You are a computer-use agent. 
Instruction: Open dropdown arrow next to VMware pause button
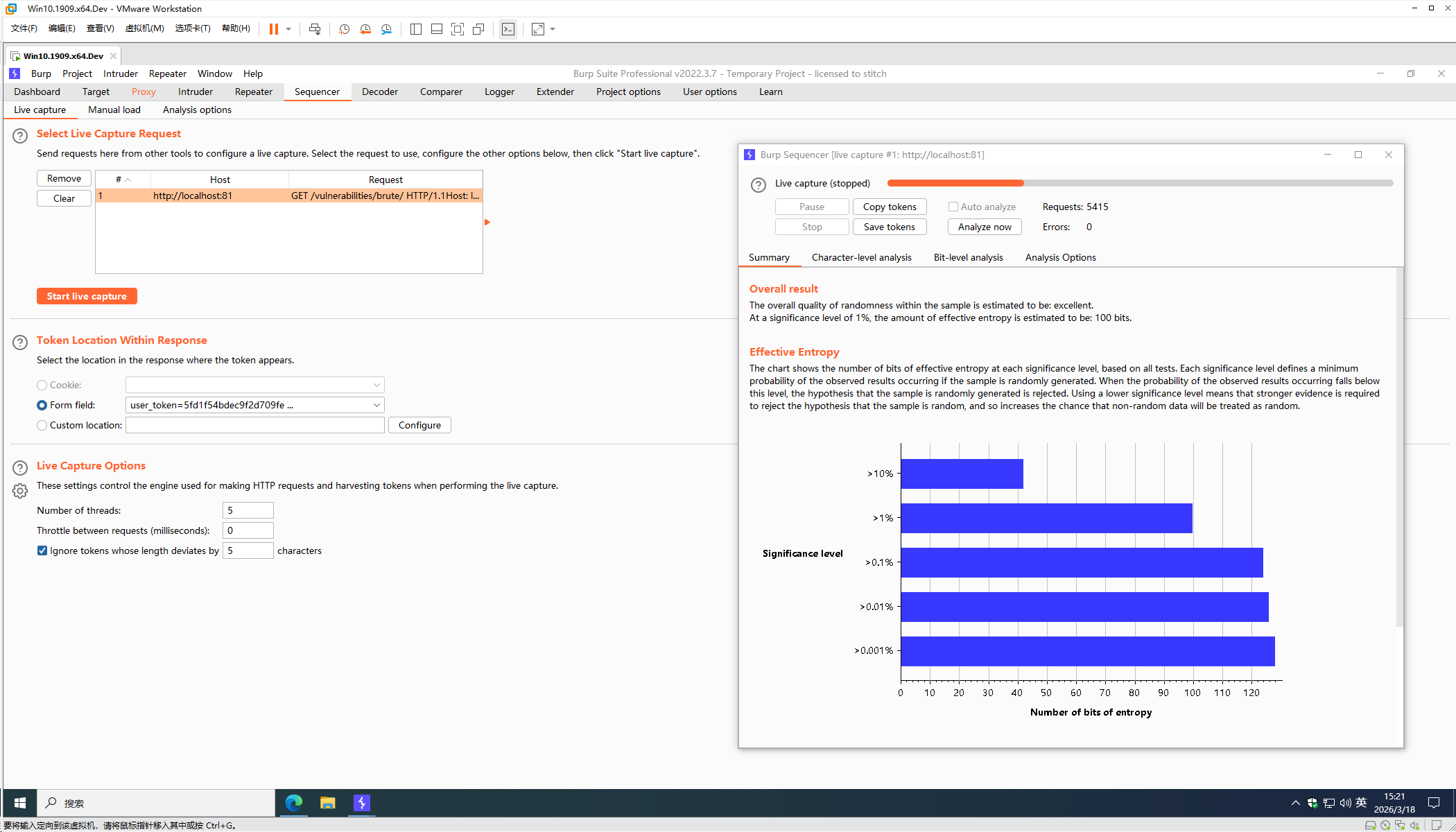coord(288,29)
